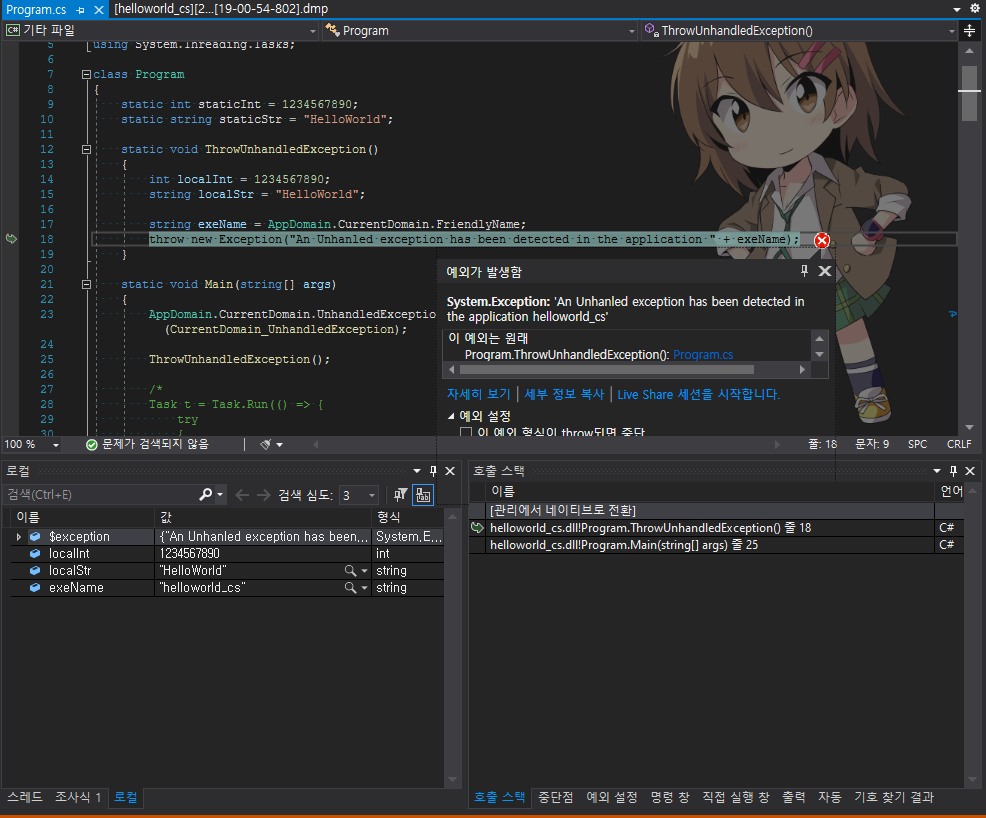
Task: Close the Locals (로컬) panel
Action: click(x=450, y=471)
